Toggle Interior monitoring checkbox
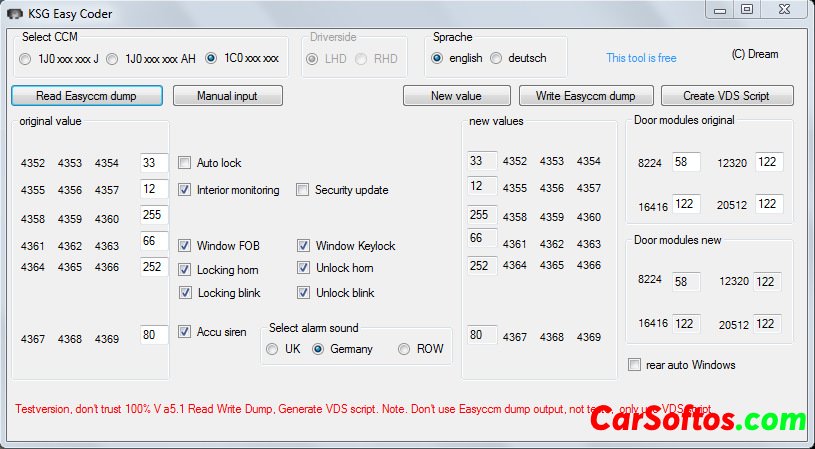Viewport: 815px width, 449px height. tap(185, 190)
